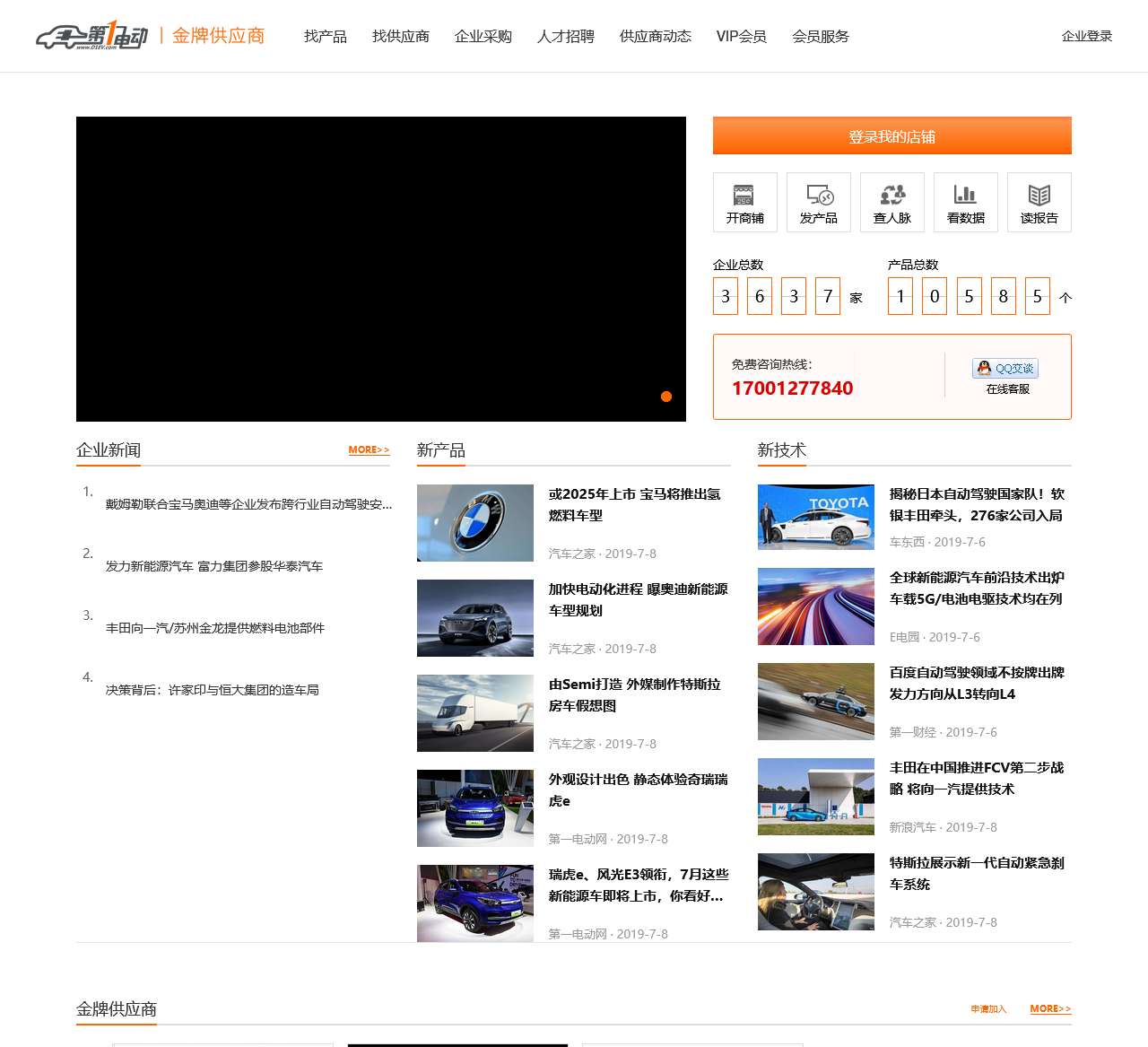This screenshot has width=1148, height=1047.
Task: Click the 申请加入 link
Action: 988,1008
